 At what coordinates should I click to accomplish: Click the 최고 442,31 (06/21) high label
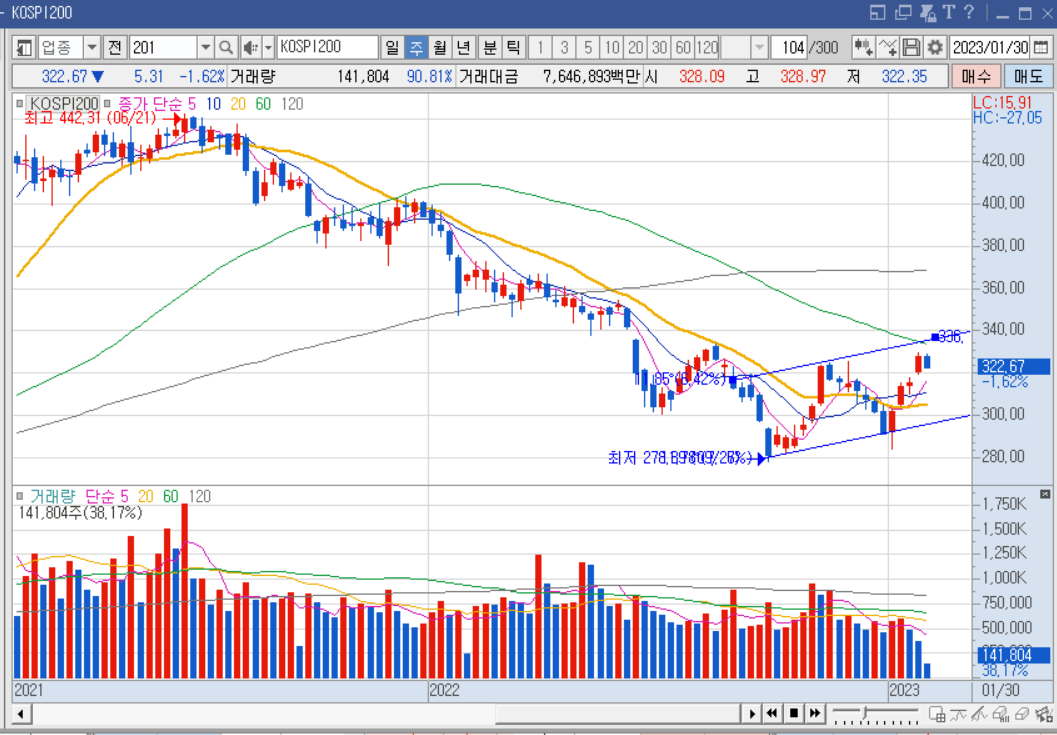pos(90,119)
